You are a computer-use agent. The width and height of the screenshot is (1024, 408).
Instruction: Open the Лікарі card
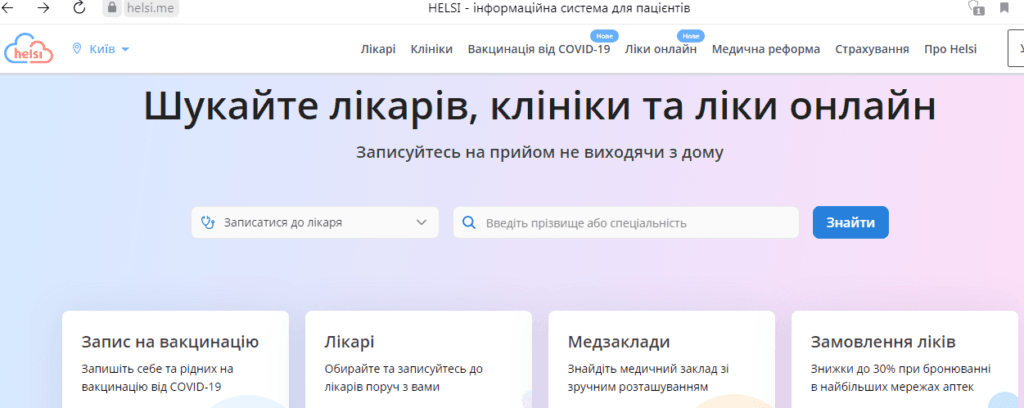(x=419, y=359)
